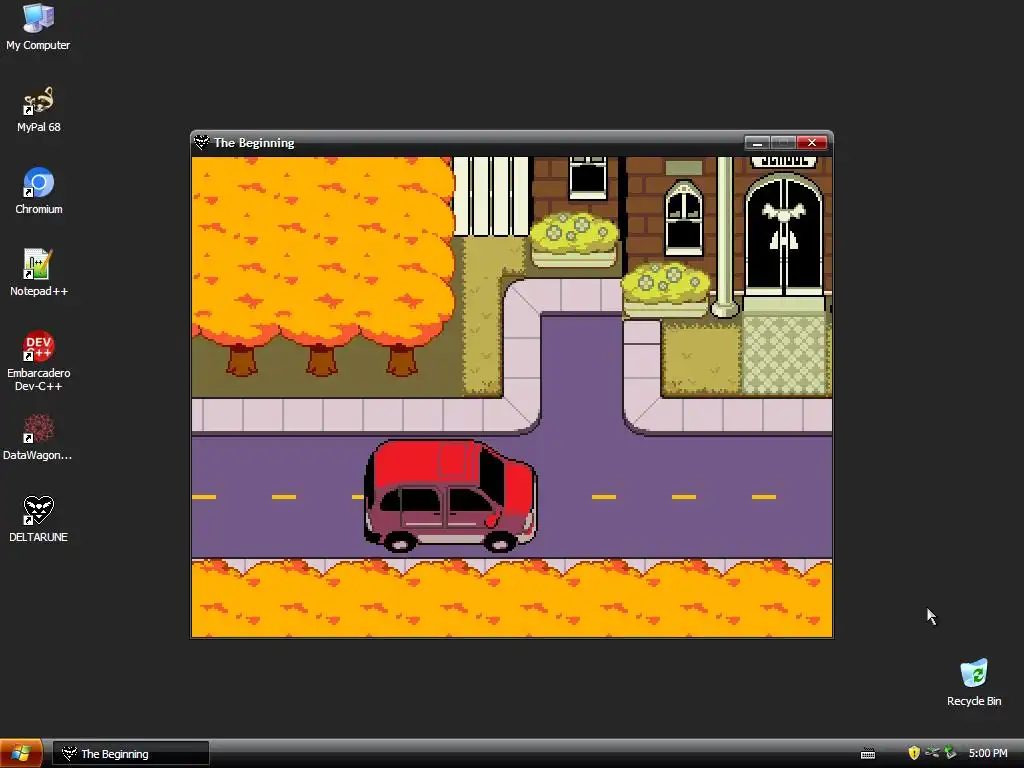Click the Notepad++ desktop shortcut
Screen dimensions: 1024x768
point(38,274)
